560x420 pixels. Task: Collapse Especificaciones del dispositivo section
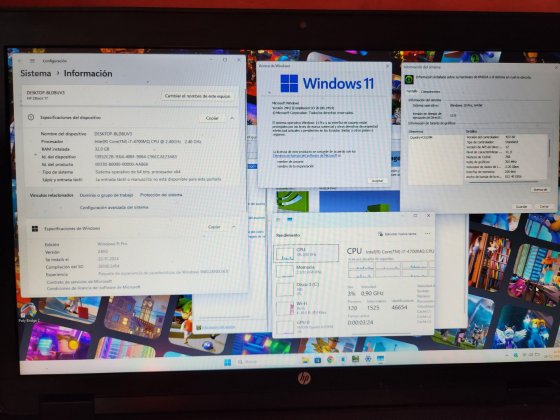pos(232,118)
